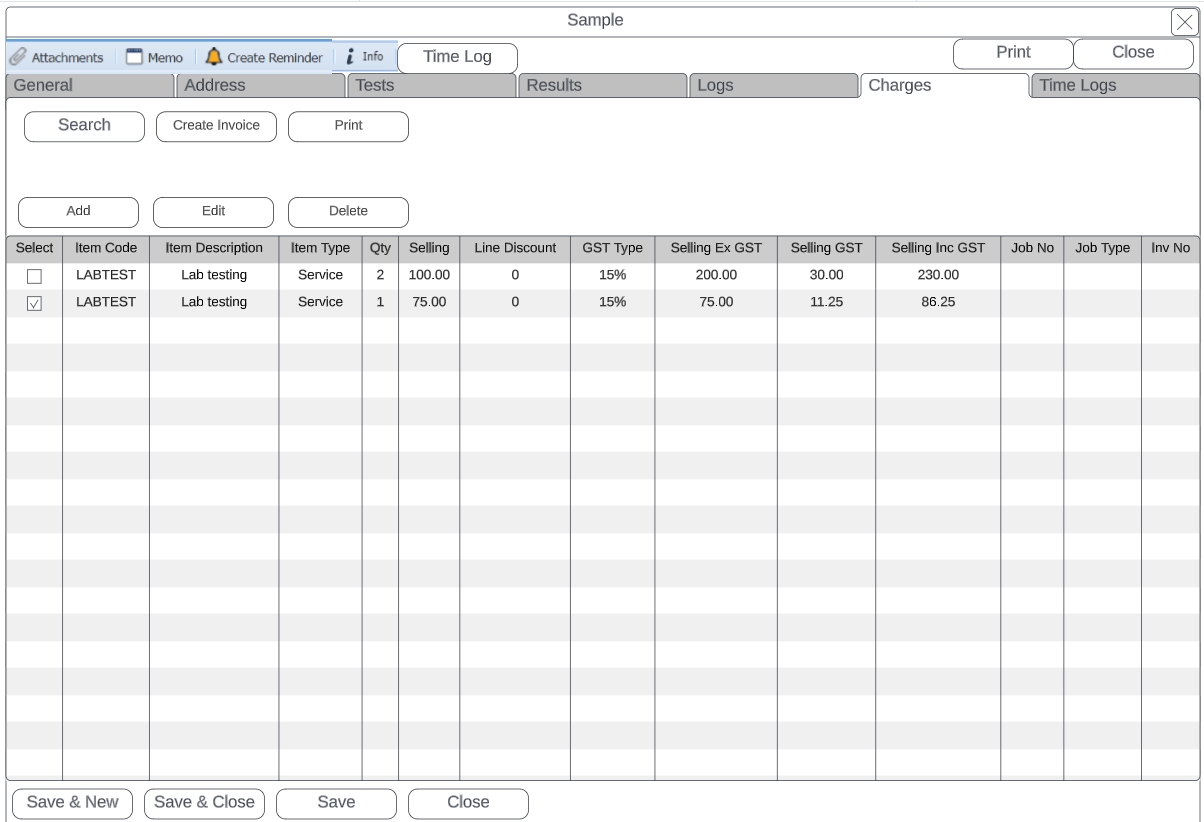This screenshot has height=822, width=1204.
Task: Click the Delete button
Action: 348,212
